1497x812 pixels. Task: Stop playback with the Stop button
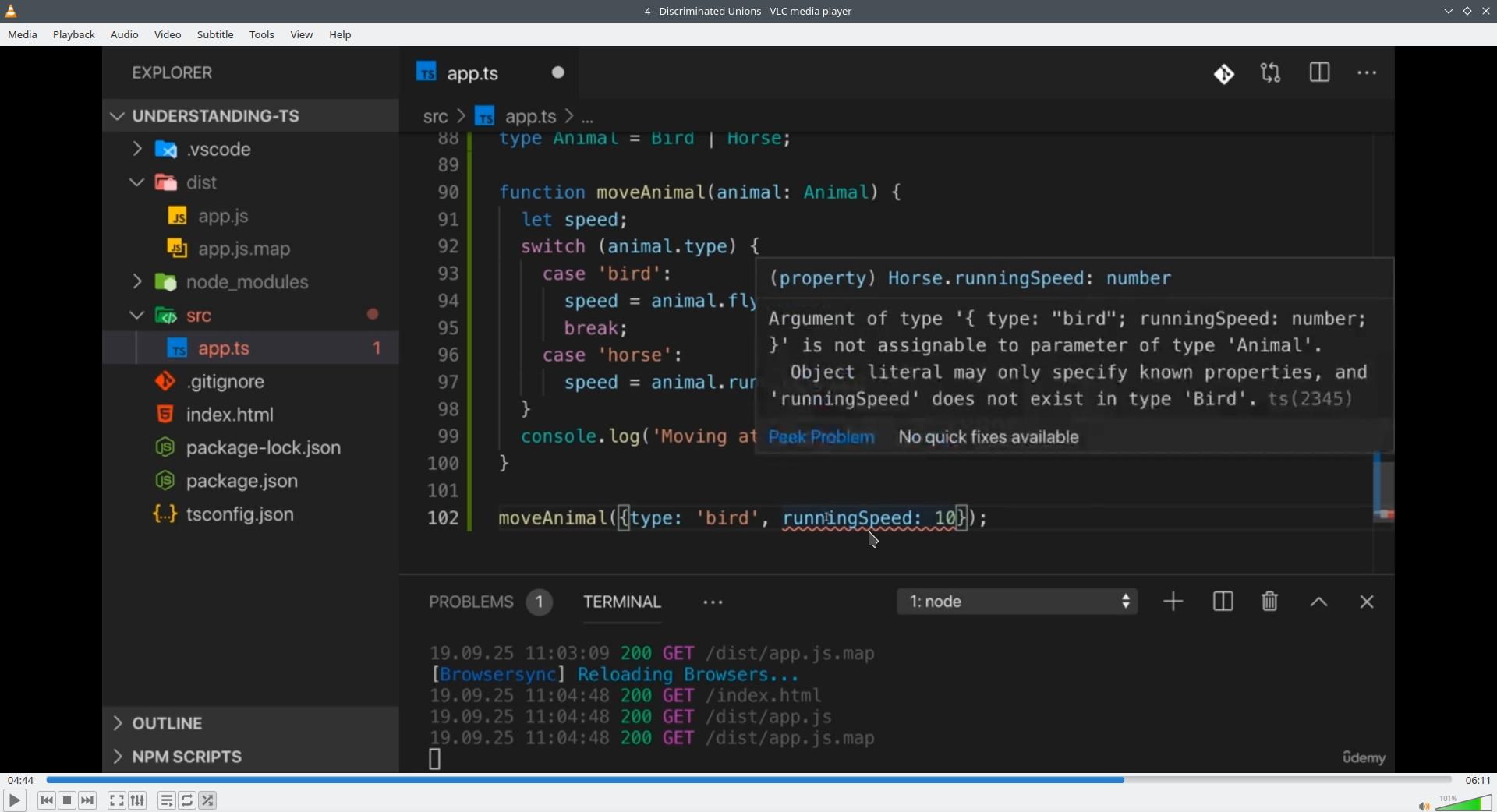[x=67, y=800]
